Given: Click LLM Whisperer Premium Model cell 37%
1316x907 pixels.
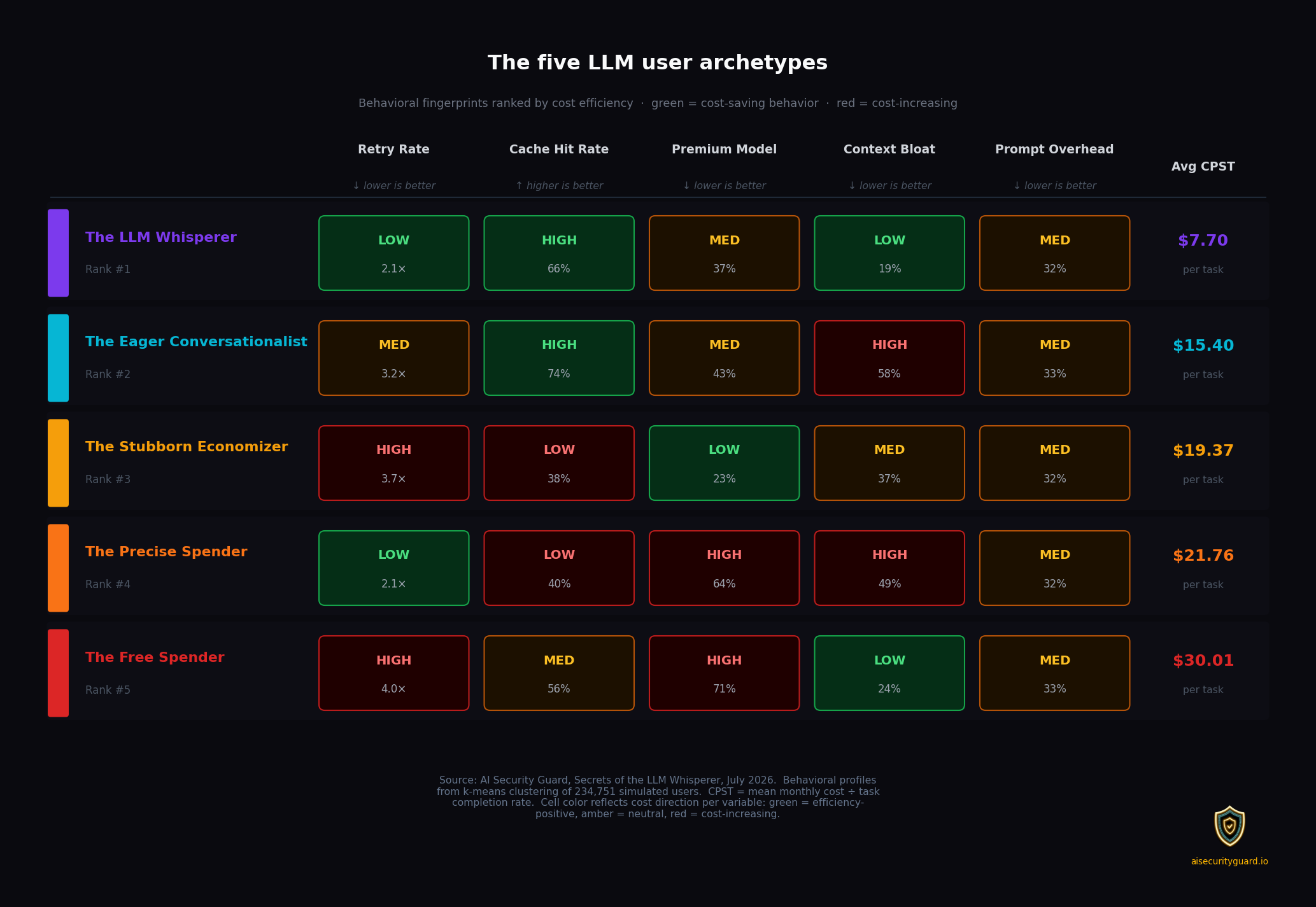Looking at the screenshot, I should (724, 253).
